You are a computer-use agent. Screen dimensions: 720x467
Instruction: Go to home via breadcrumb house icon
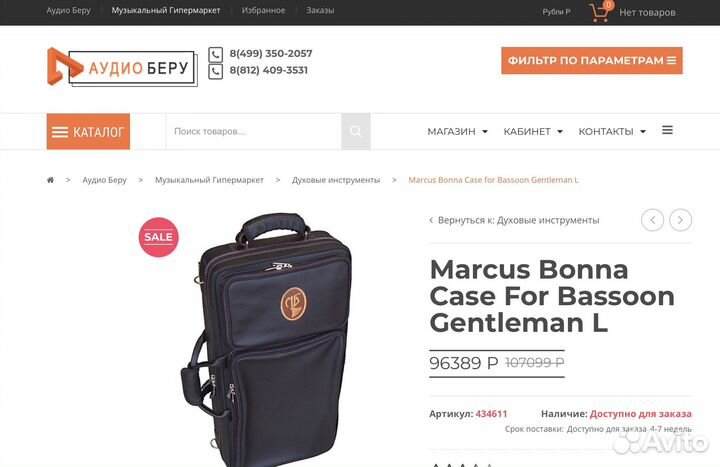pyautogui.click(x=51, y=180)
